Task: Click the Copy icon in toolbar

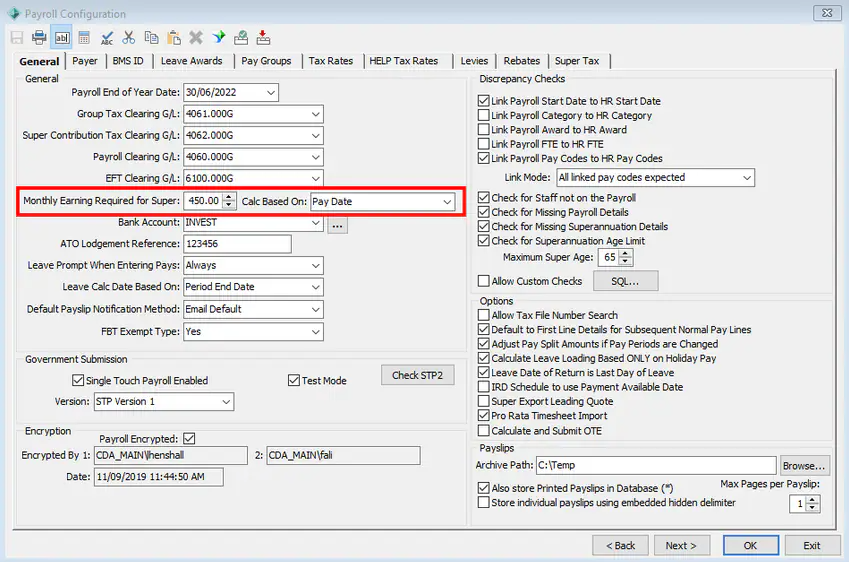Action: click(151, 38)
